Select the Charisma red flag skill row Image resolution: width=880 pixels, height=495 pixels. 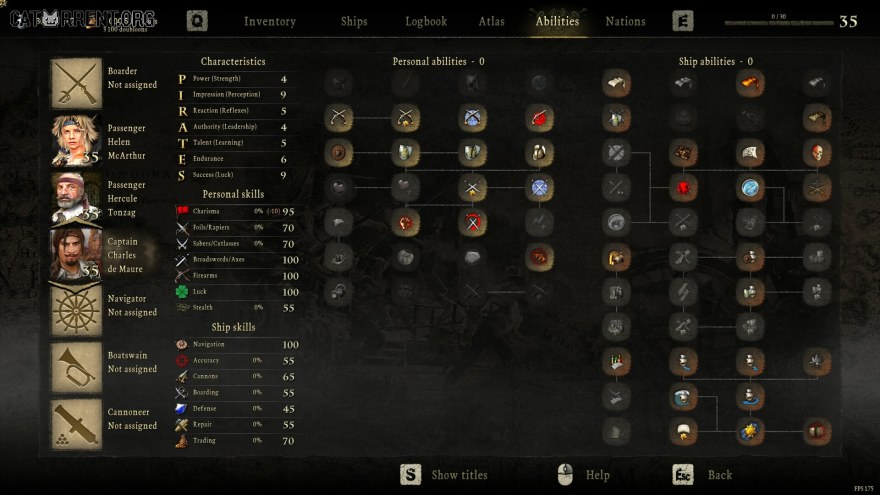pos(237,212)
